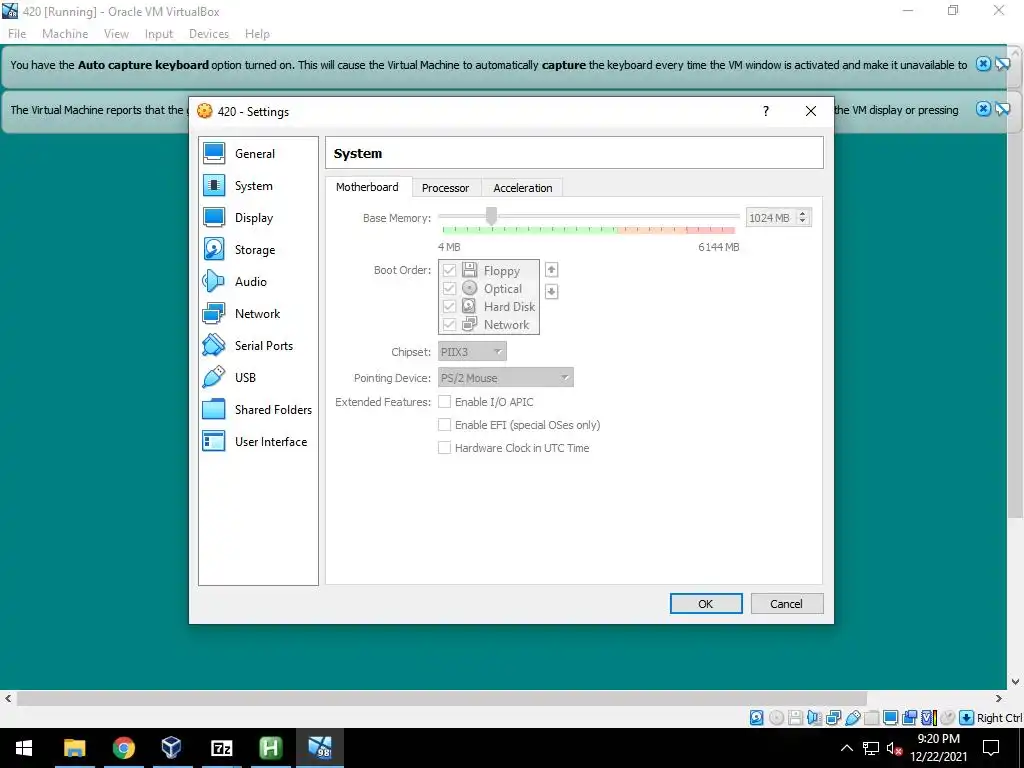Open the File menu
The image size is (1024, 768).
click(17, 33)
